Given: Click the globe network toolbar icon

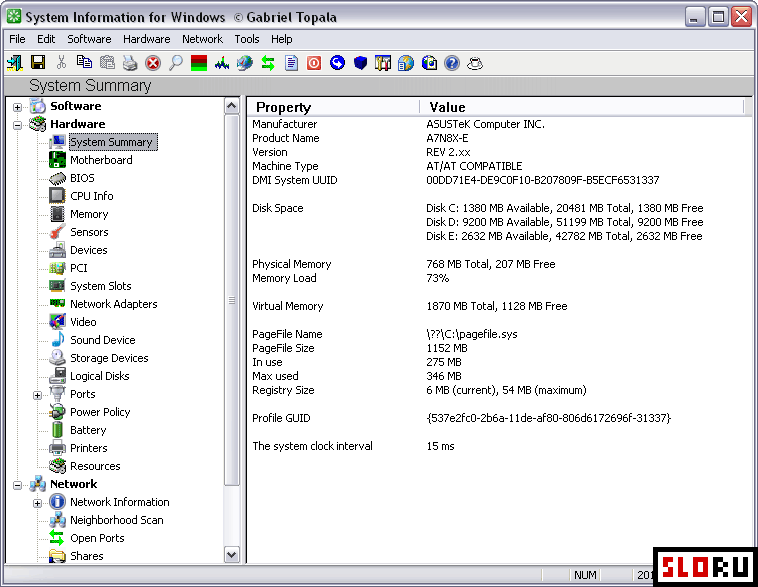Looking at the screenshot, I should click(245, 63).
